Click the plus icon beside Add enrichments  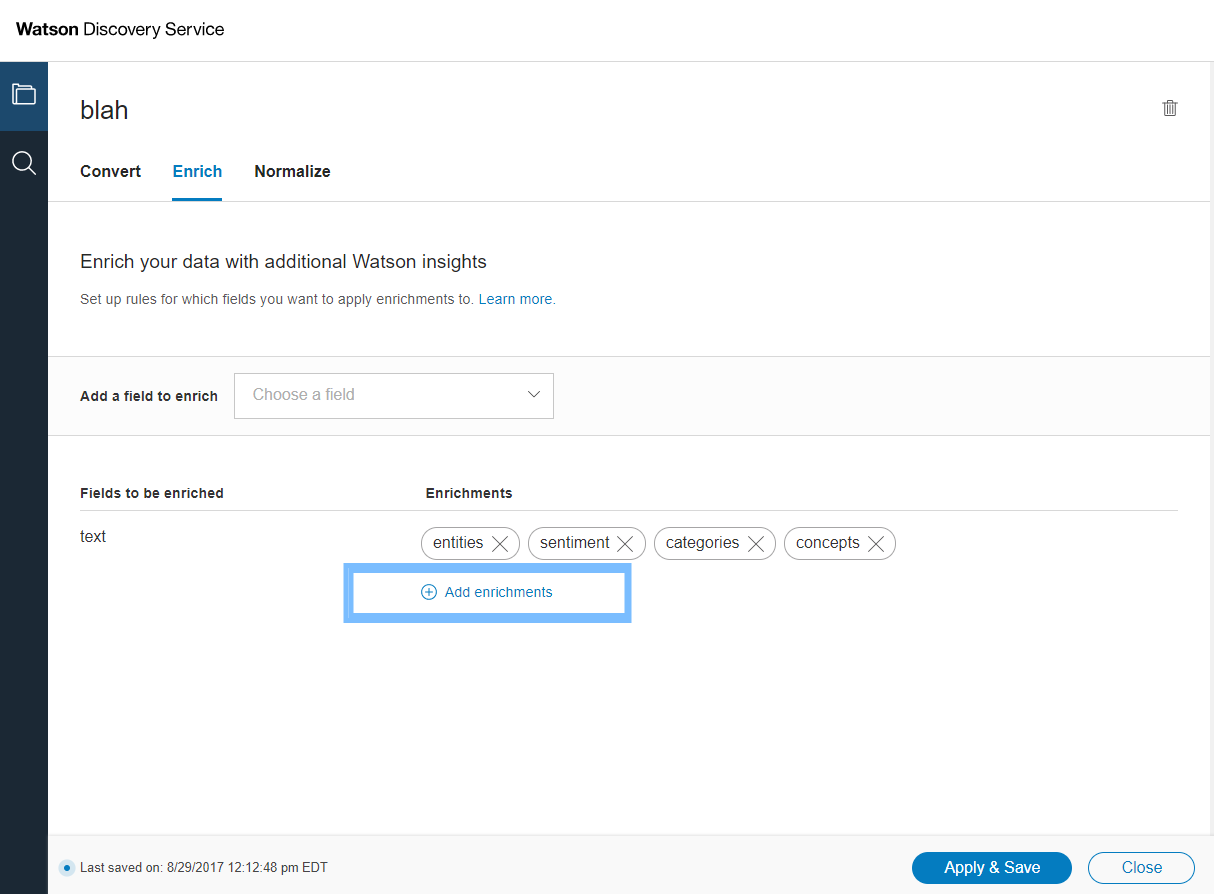429,592
